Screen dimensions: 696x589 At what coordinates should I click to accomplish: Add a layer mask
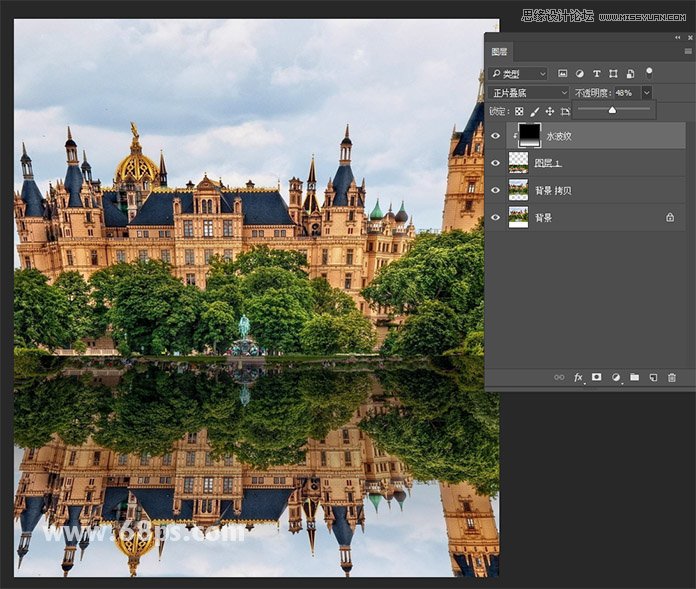(597, 377)
